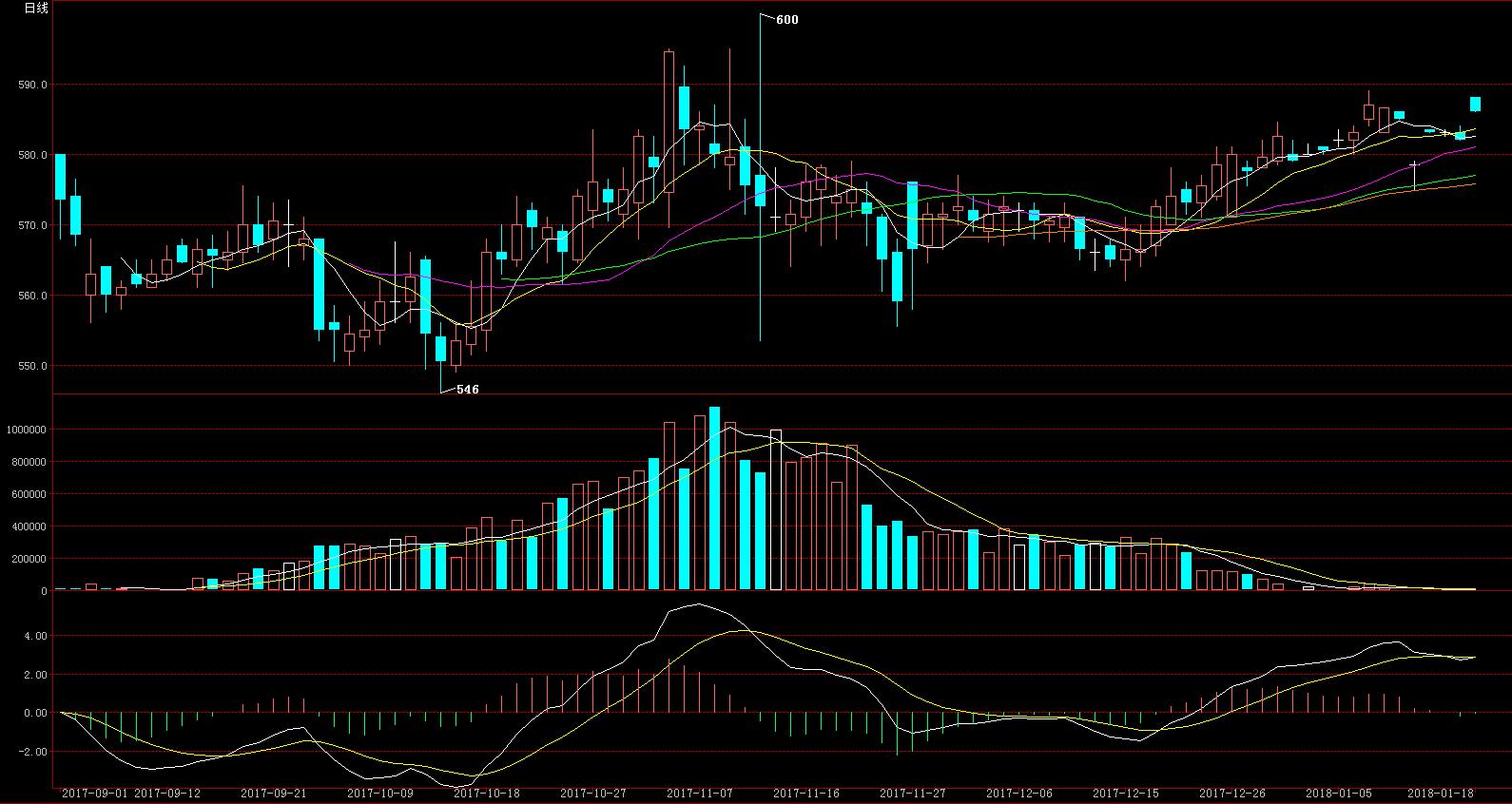Click the 日线 period label
The width and height of the screenshot is (1512, 804).
(x=36, y=9)
